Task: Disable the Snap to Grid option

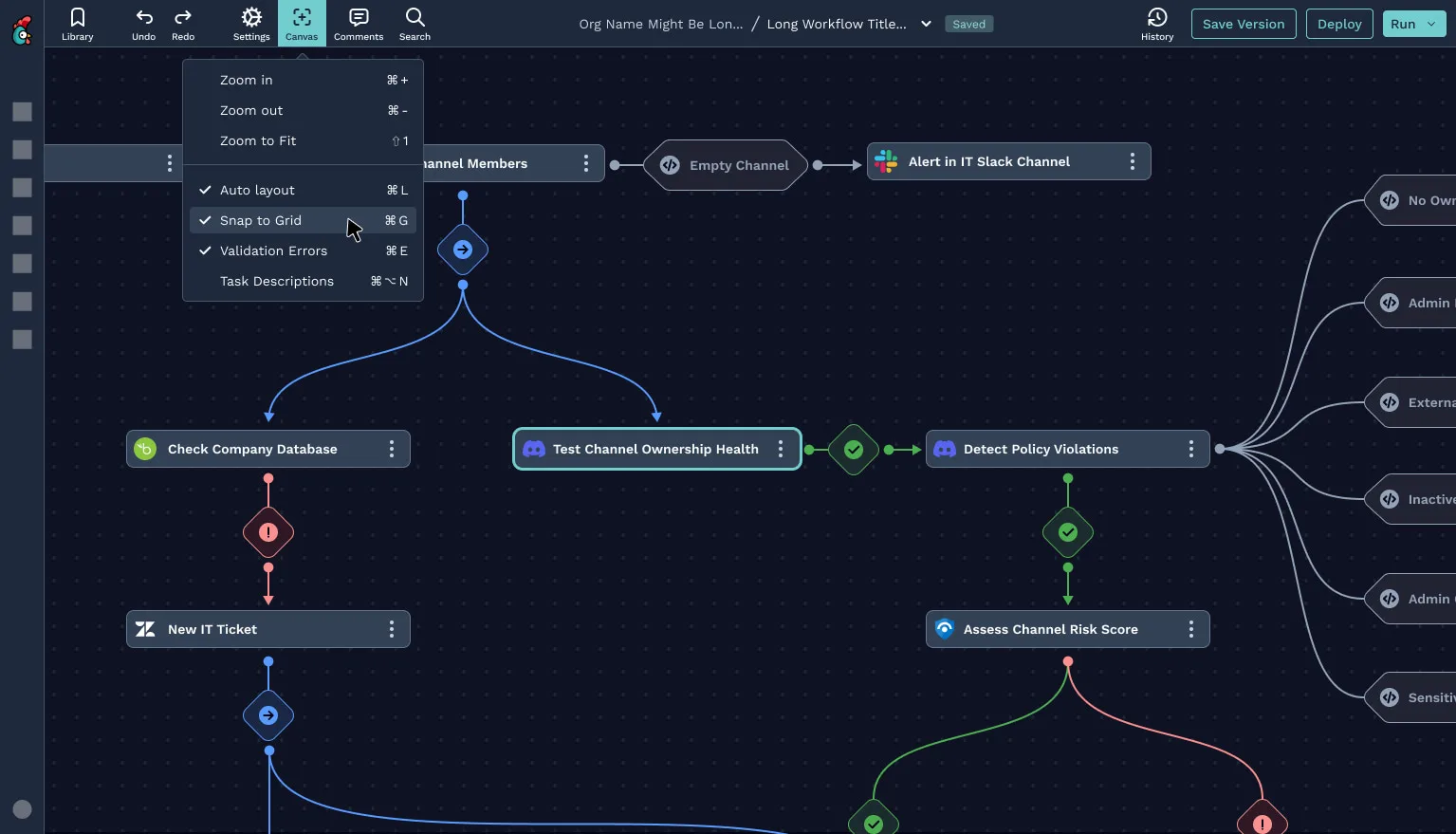Action: pos(261,220)
